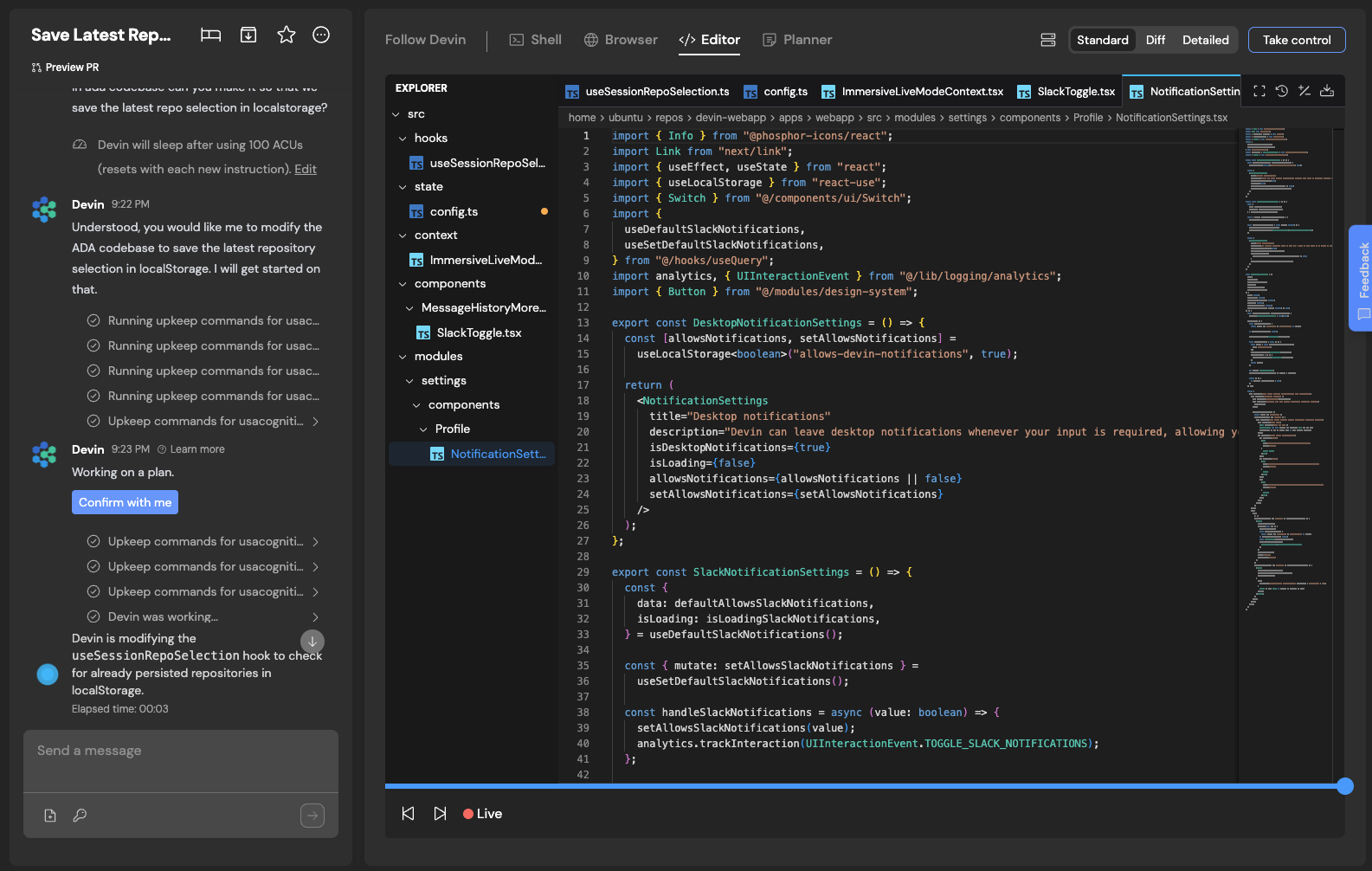The width and height of the screenshot is (1372, 871).
Task: Click the Take control button
Action: (1296, 40)
